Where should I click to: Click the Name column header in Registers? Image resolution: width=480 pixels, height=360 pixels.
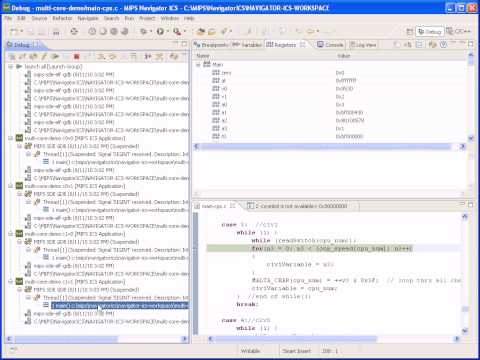[203, 56]
